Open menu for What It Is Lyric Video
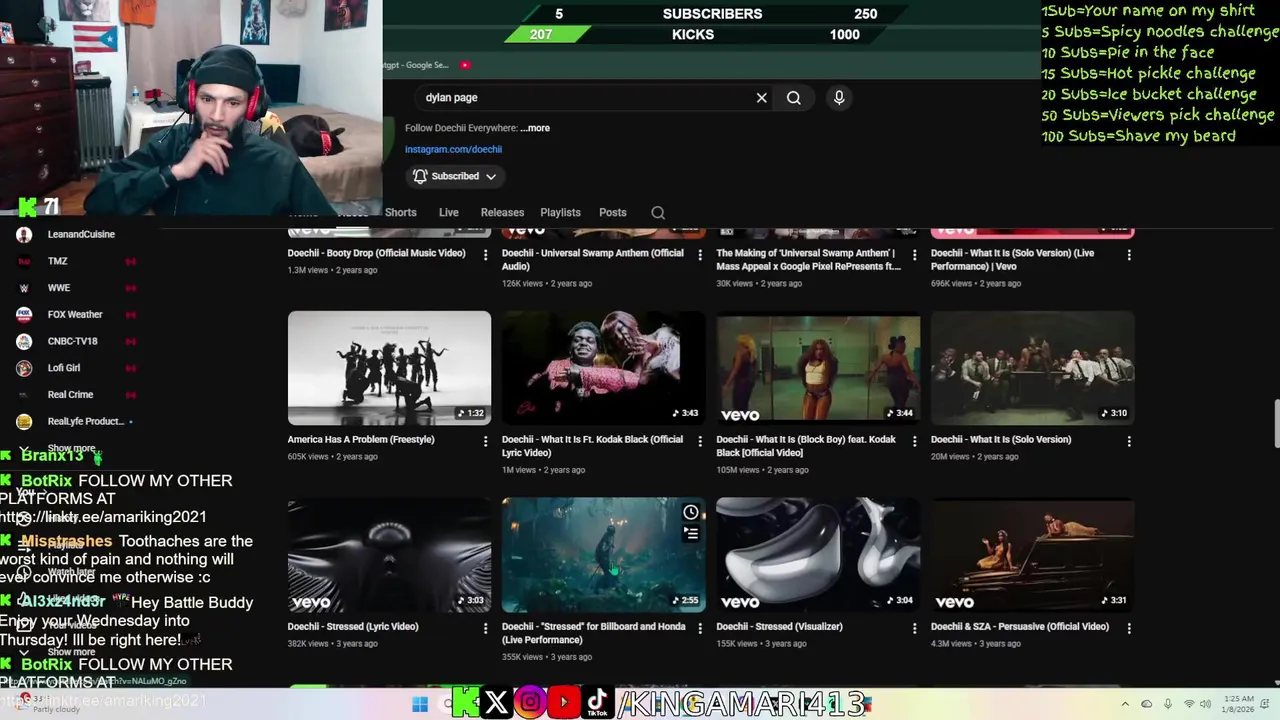Screen dimensions: 1280x720 pyautogui.click(x=699, y=441)
